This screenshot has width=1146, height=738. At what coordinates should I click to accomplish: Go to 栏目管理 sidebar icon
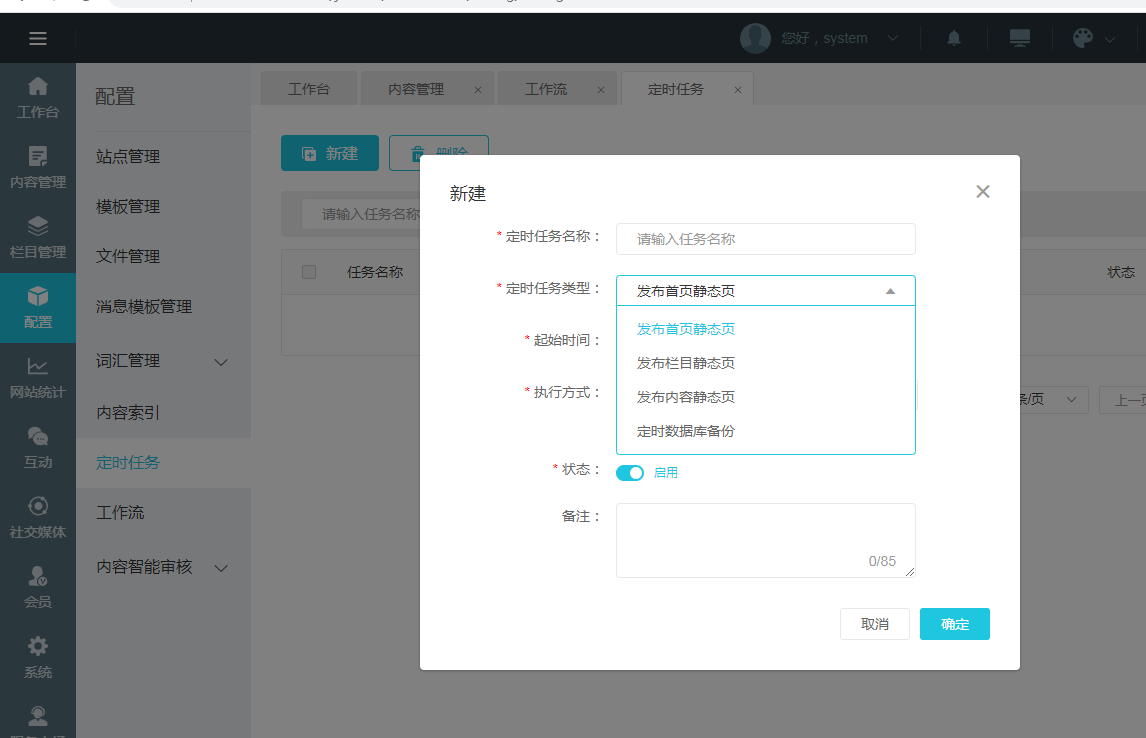click(x=38, y=237)
